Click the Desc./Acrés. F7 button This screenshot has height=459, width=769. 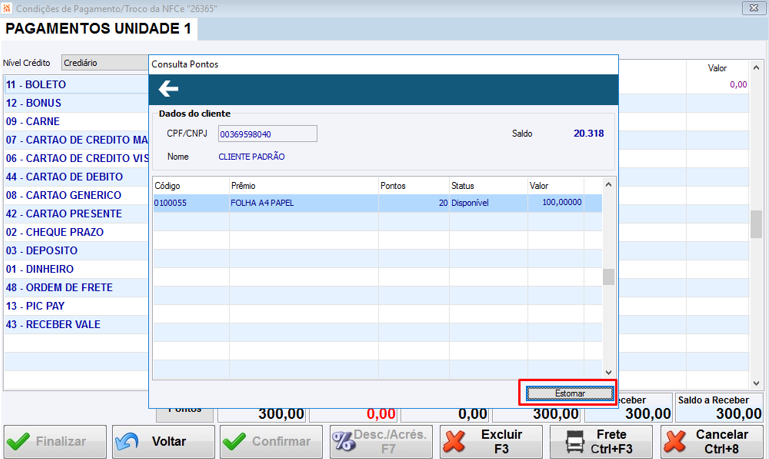pos(381,442)
